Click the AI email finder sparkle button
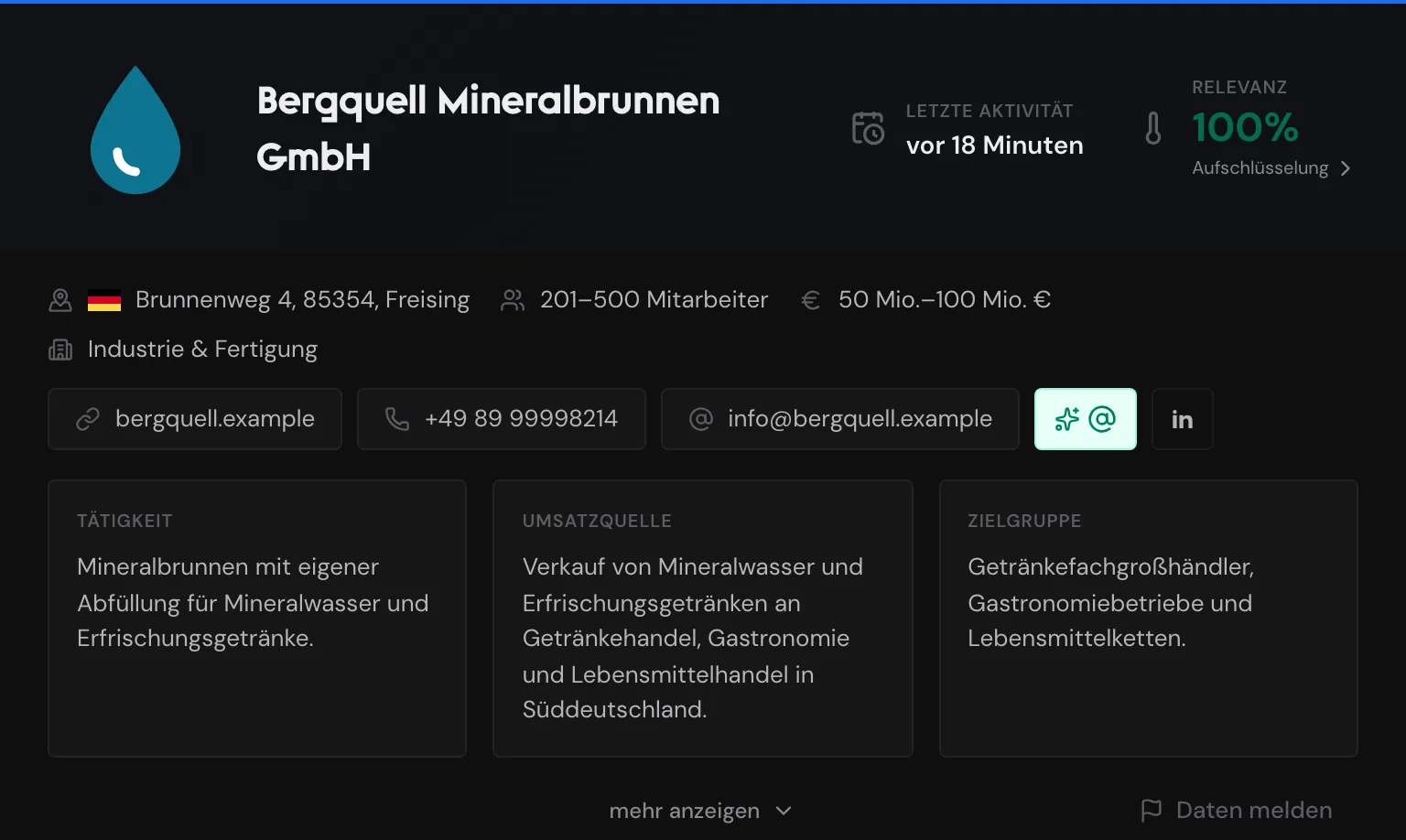1406x840 pixels. (x=1086, y=419)
